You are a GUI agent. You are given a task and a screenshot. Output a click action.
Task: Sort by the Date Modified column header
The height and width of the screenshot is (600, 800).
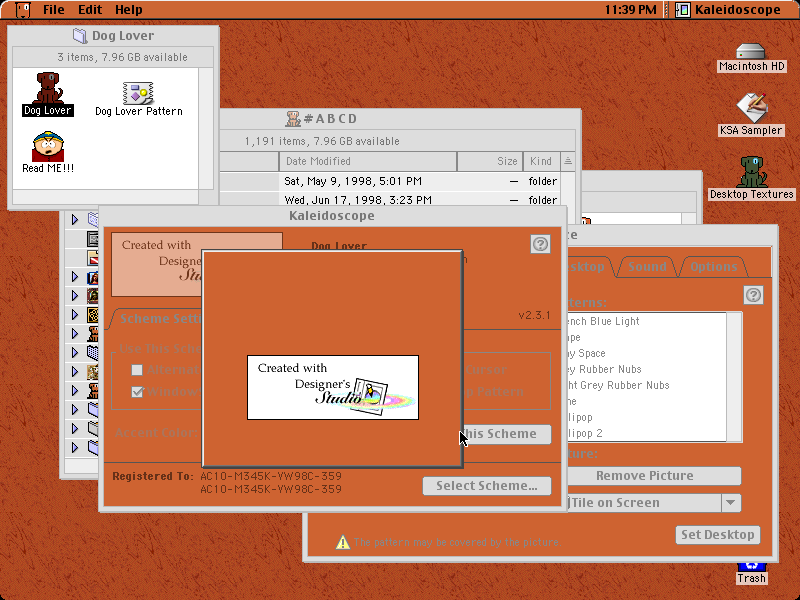click(x=367, y=161)
